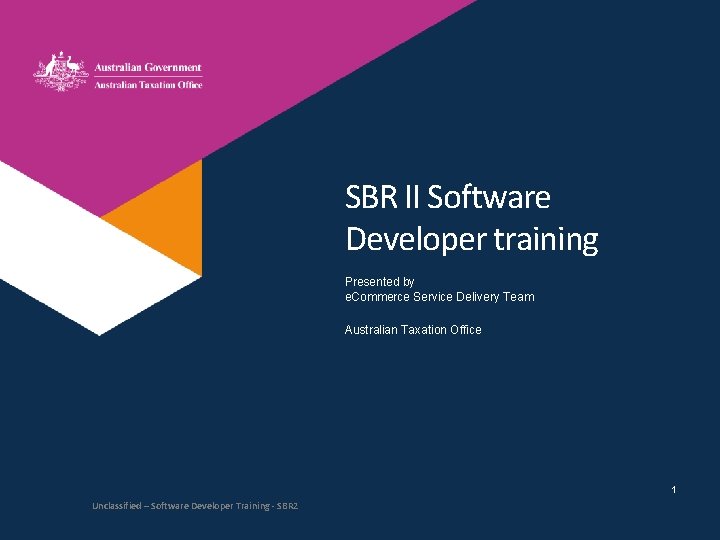This screenshot has width=720, height=540.
Task: Select the 'Developer training' title line
Action: coord(472,239)
